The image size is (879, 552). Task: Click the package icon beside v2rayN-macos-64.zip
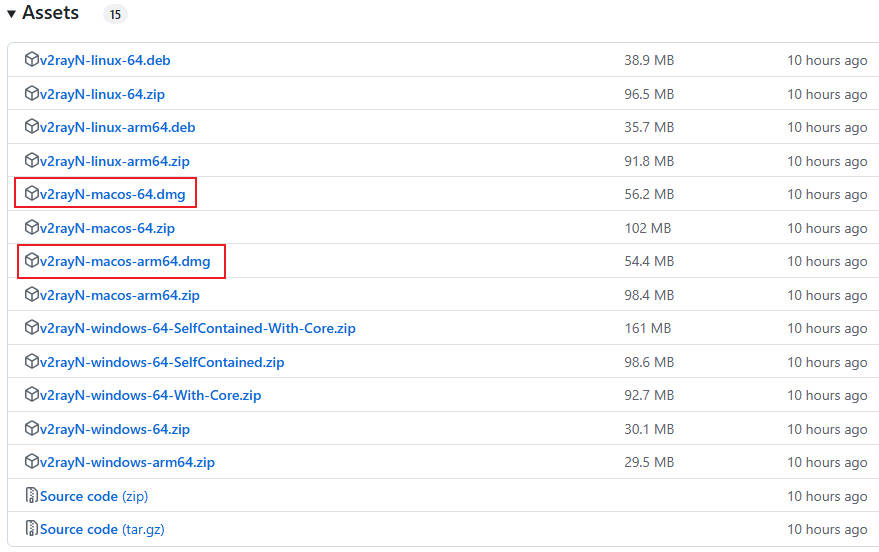(x=32, y=227)
